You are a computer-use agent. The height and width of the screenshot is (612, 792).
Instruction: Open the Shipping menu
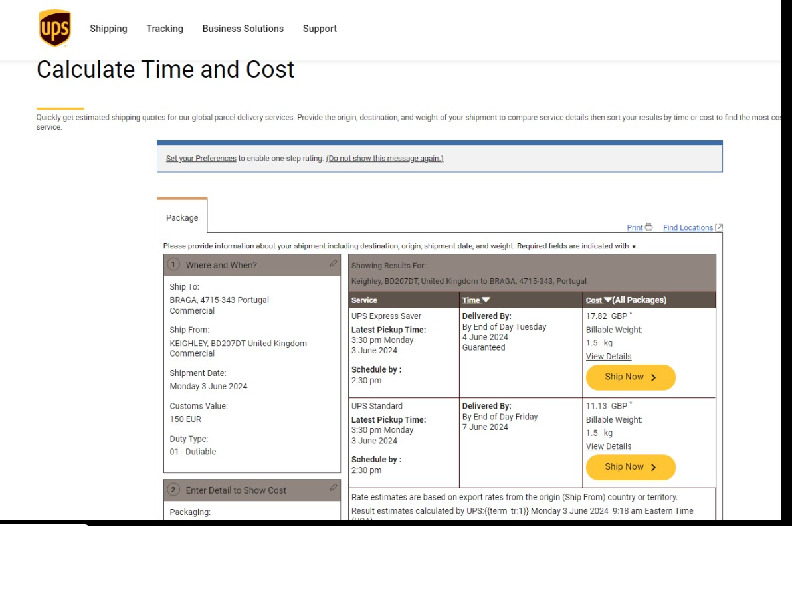click(108, 29)
